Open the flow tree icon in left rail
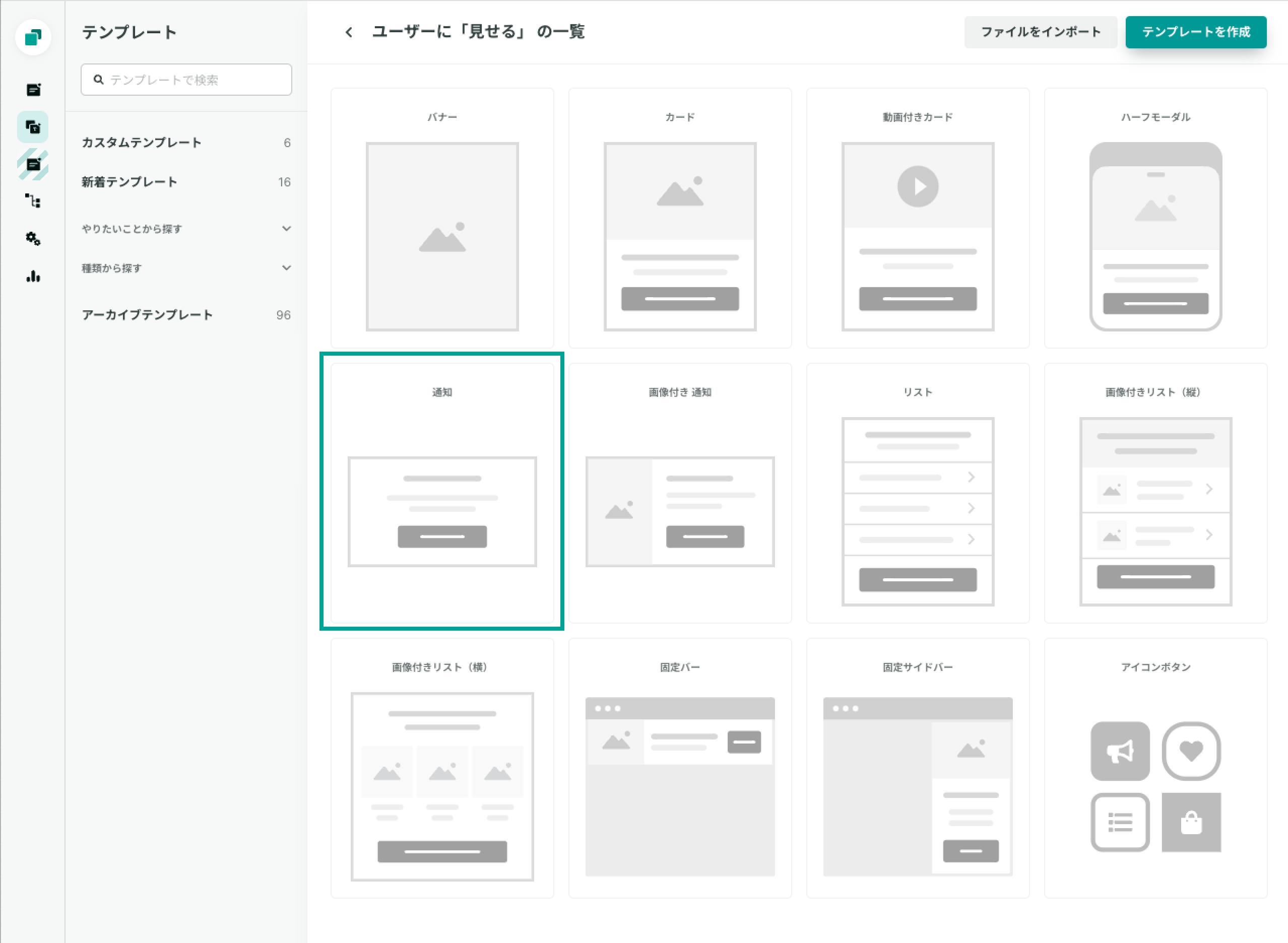The image size is (1288, 943). coord(33,201)
